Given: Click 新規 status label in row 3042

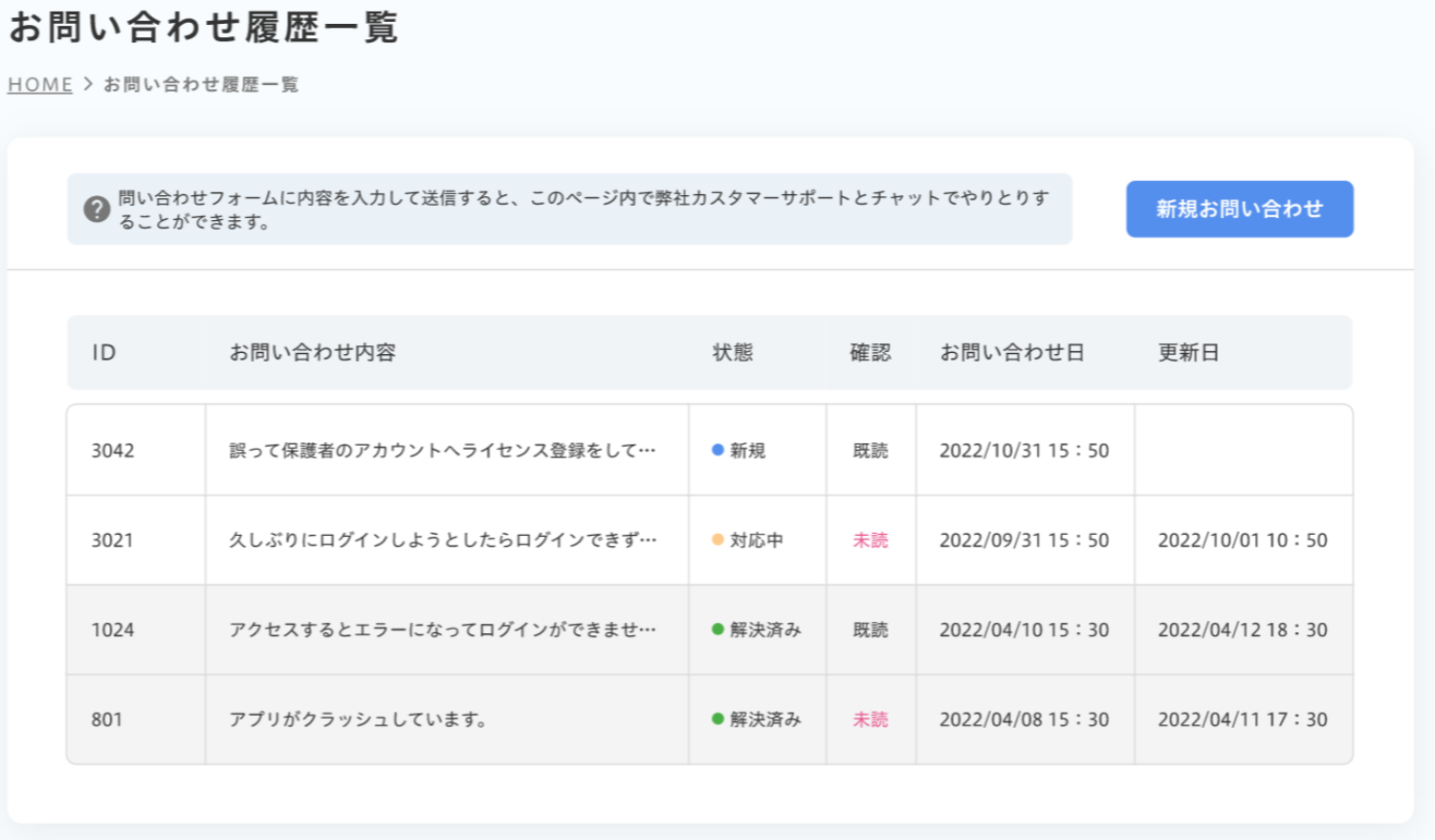Looking at the screenshot, I should point(748,451).
